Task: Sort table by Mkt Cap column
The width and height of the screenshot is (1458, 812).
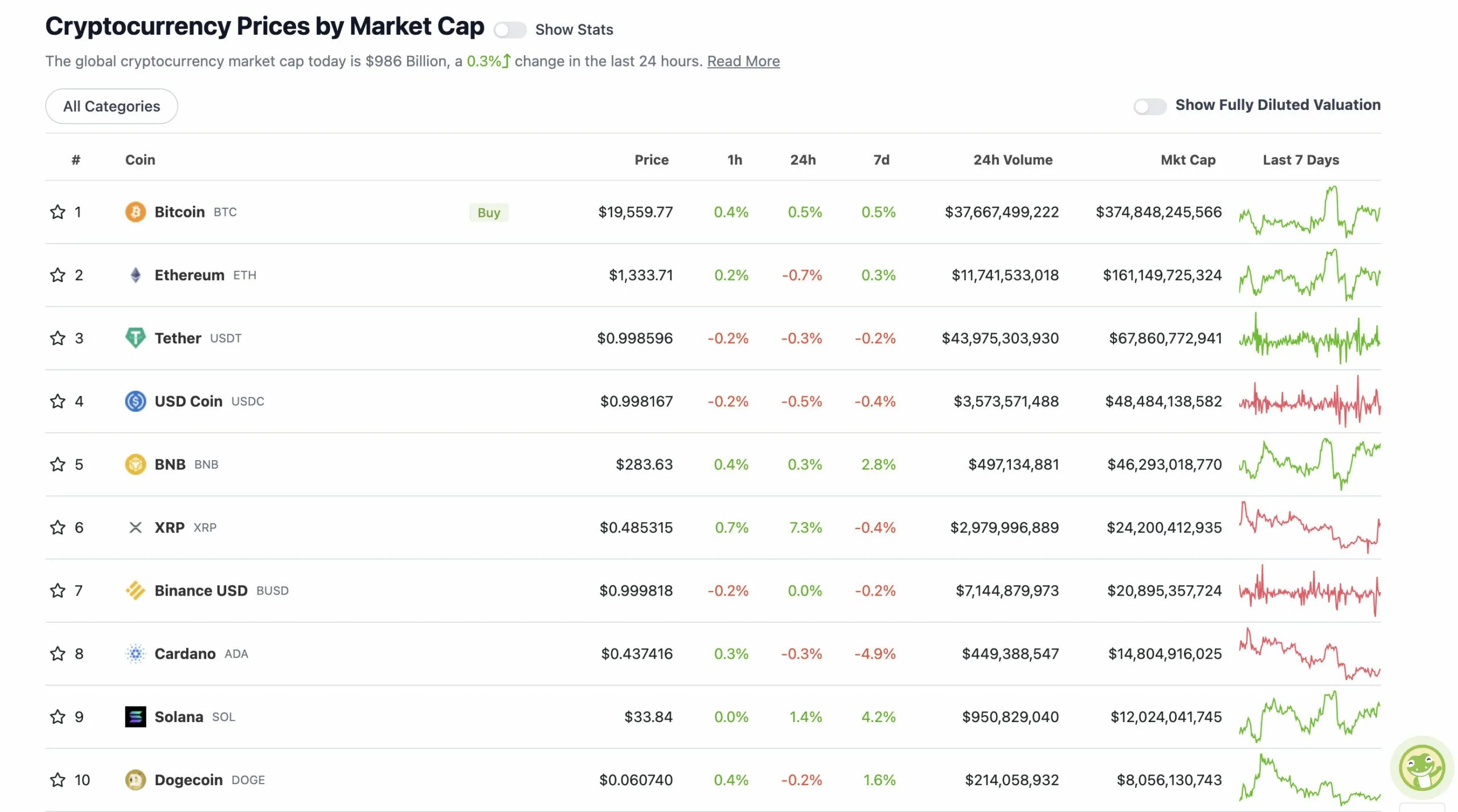Action: (x=1187, y=160)
